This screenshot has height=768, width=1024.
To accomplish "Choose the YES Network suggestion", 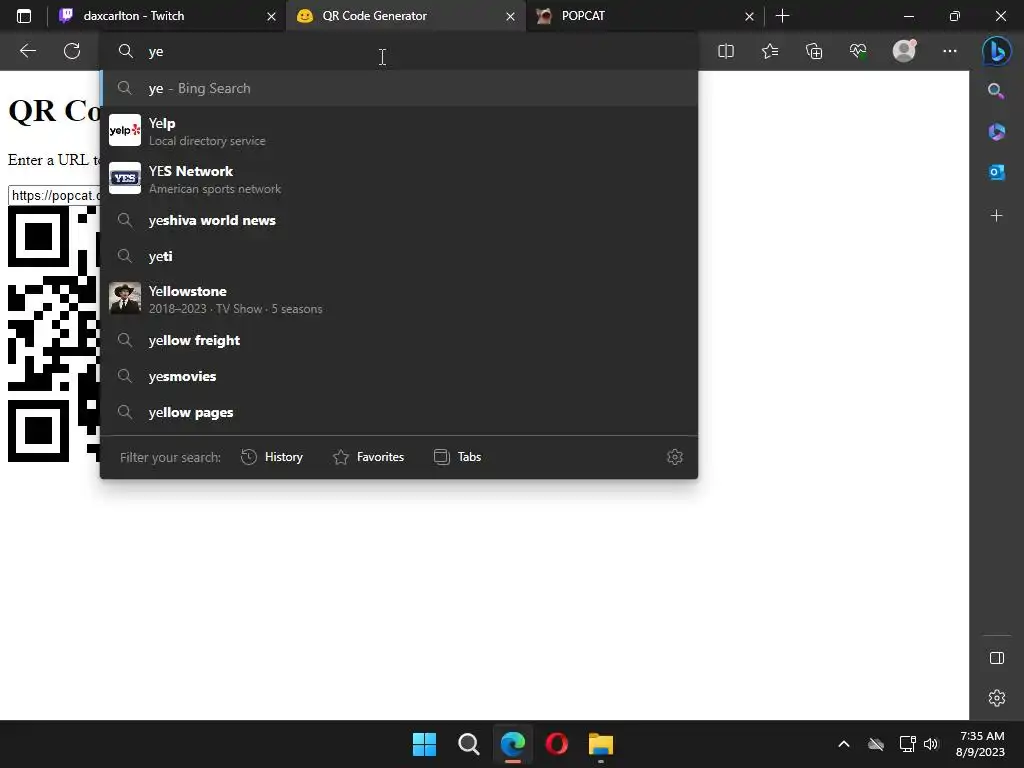I will point(399,179).
